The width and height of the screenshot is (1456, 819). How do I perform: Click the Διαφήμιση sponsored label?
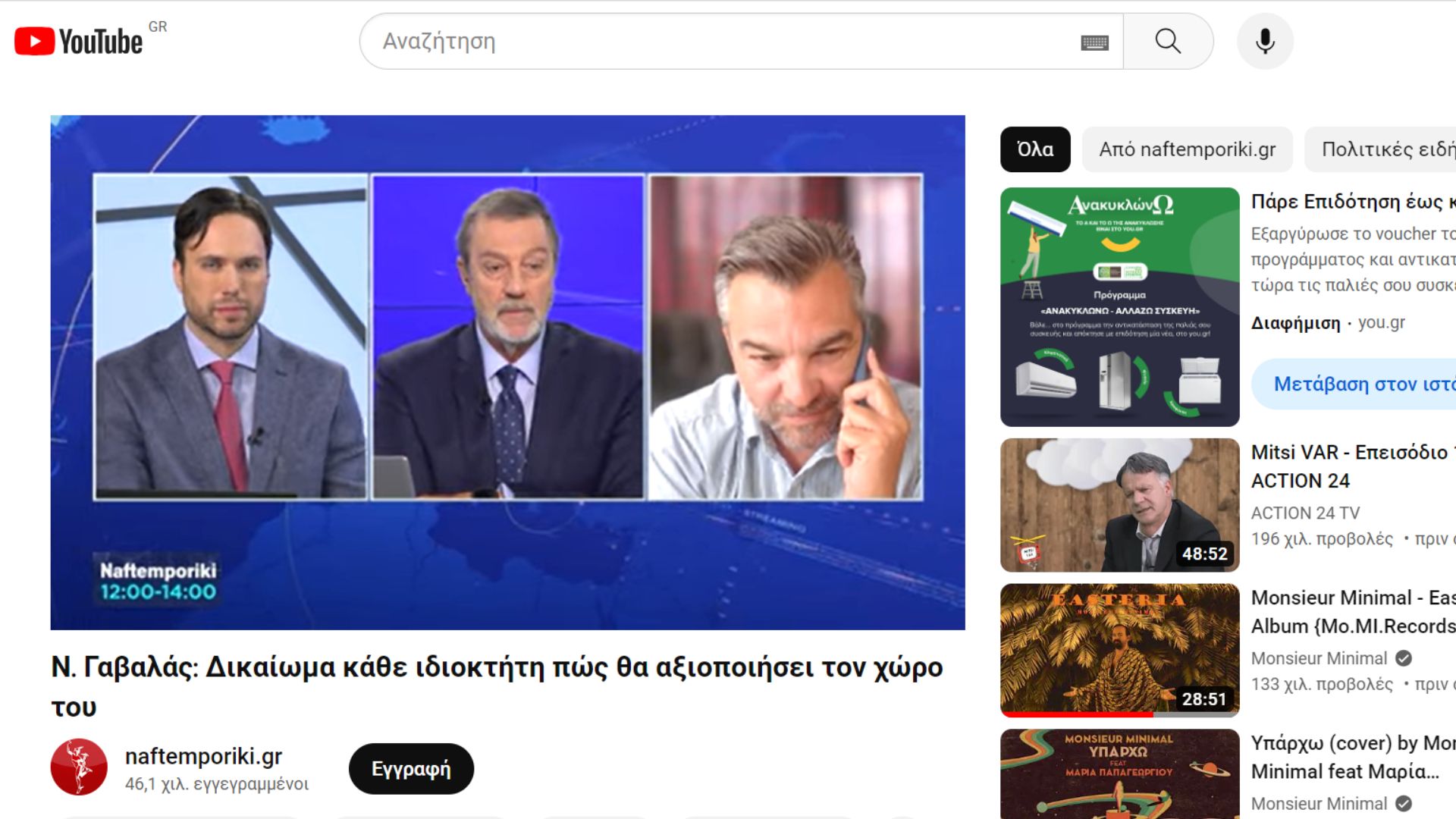click(x=1296, y=323)
